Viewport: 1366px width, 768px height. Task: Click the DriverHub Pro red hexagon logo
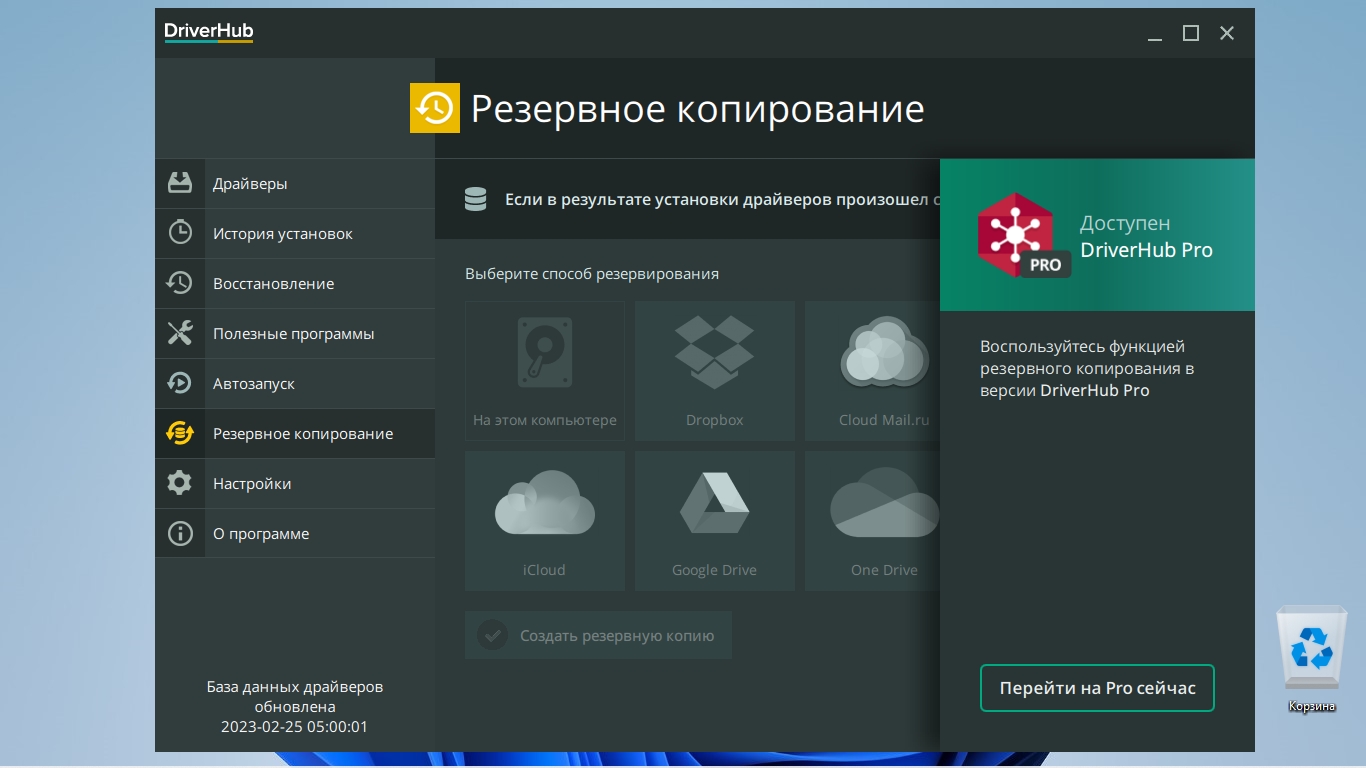tap(1018, 235)
